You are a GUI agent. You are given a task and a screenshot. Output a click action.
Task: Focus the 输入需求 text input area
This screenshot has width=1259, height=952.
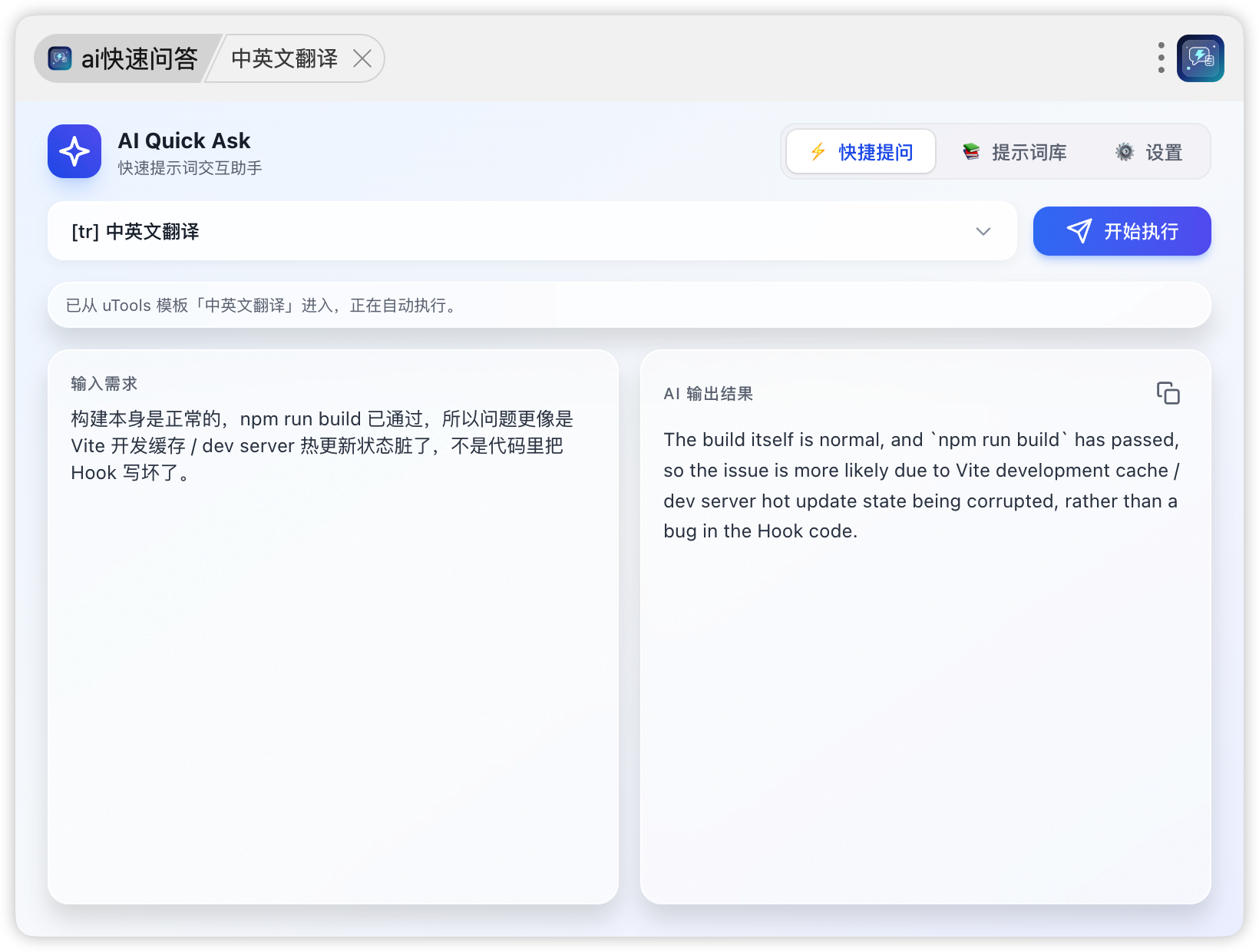pyautogui.click(x=332, y=653)
